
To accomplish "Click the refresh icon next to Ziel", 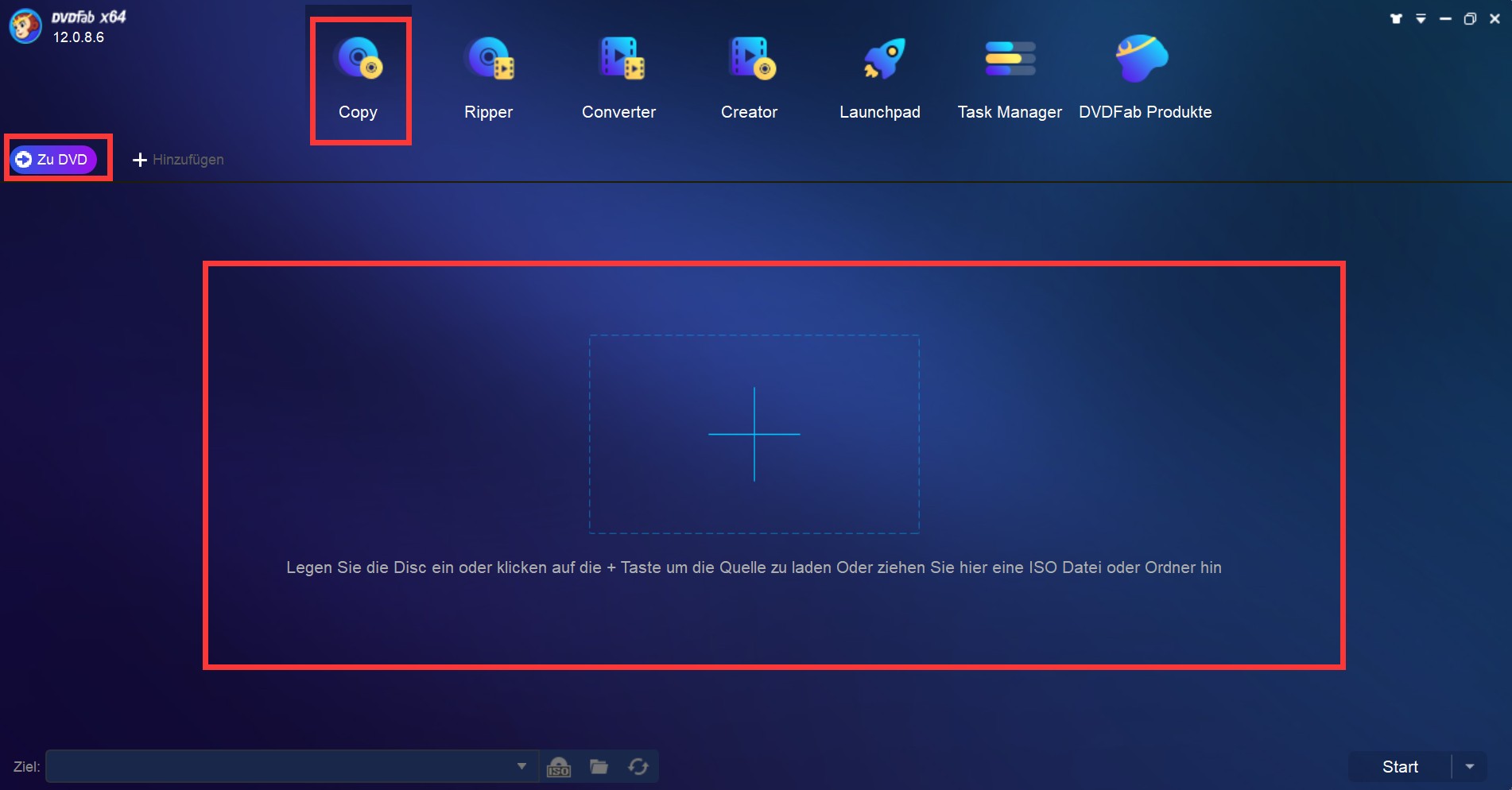I will [x=638, y=767].
